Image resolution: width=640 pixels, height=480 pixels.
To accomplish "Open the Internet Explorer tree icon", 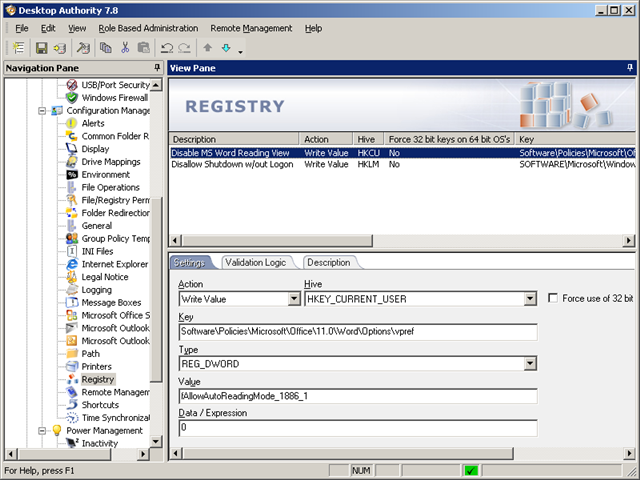I will click(x=72, y=264).
